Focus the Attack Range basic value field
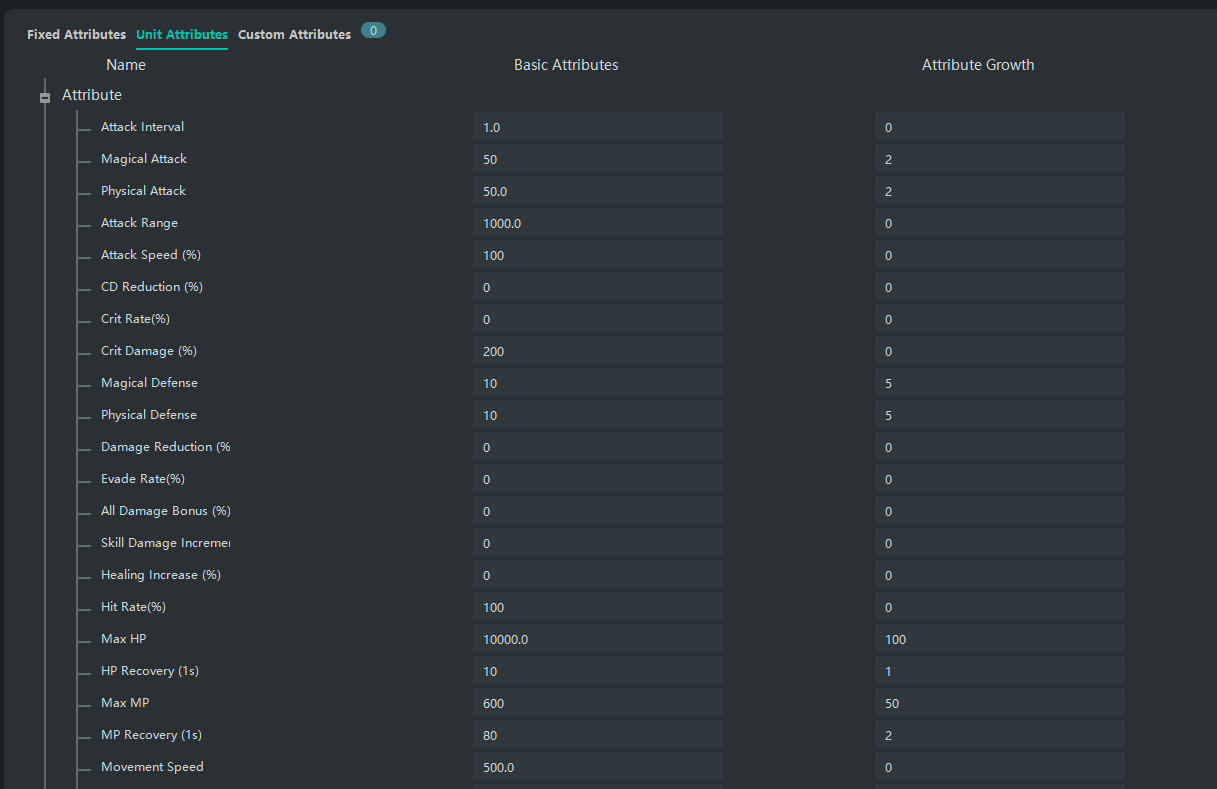This screenshot has width=1217, height=789. [597, 223]
